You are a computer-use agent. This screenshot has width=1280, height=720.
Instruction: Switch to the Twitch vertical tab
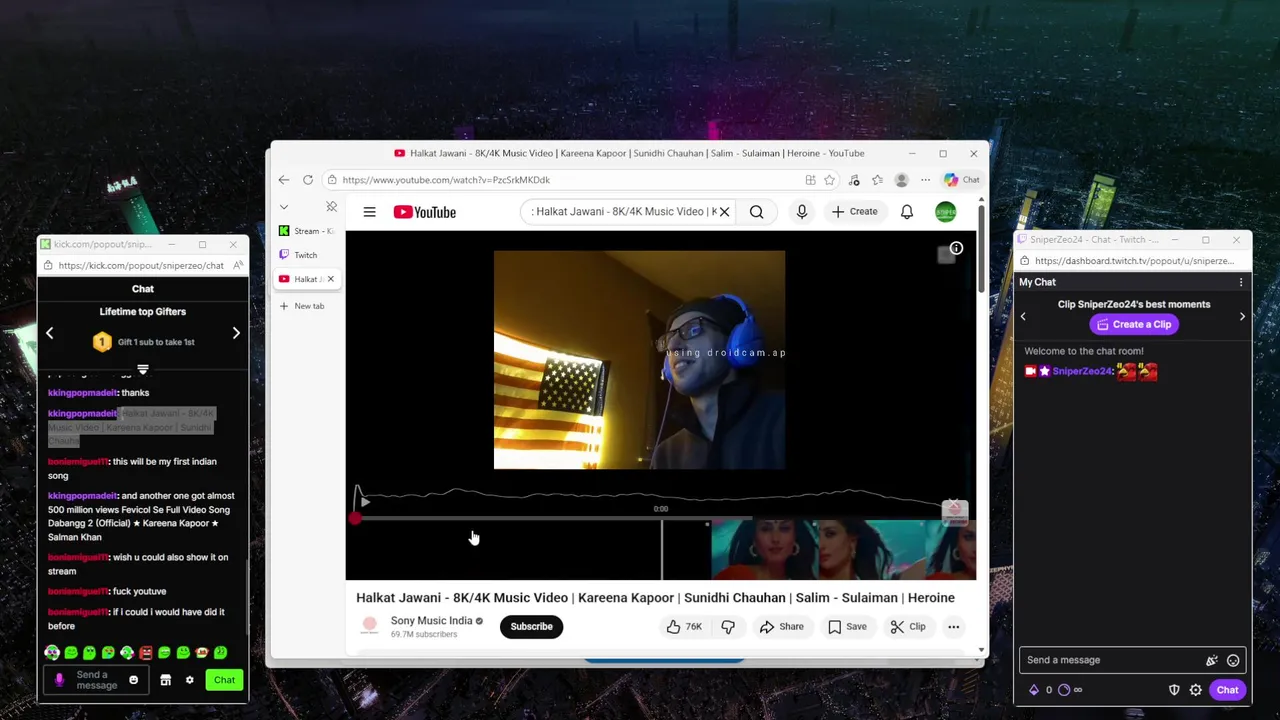pyautogui.click(x=307, y=255)
